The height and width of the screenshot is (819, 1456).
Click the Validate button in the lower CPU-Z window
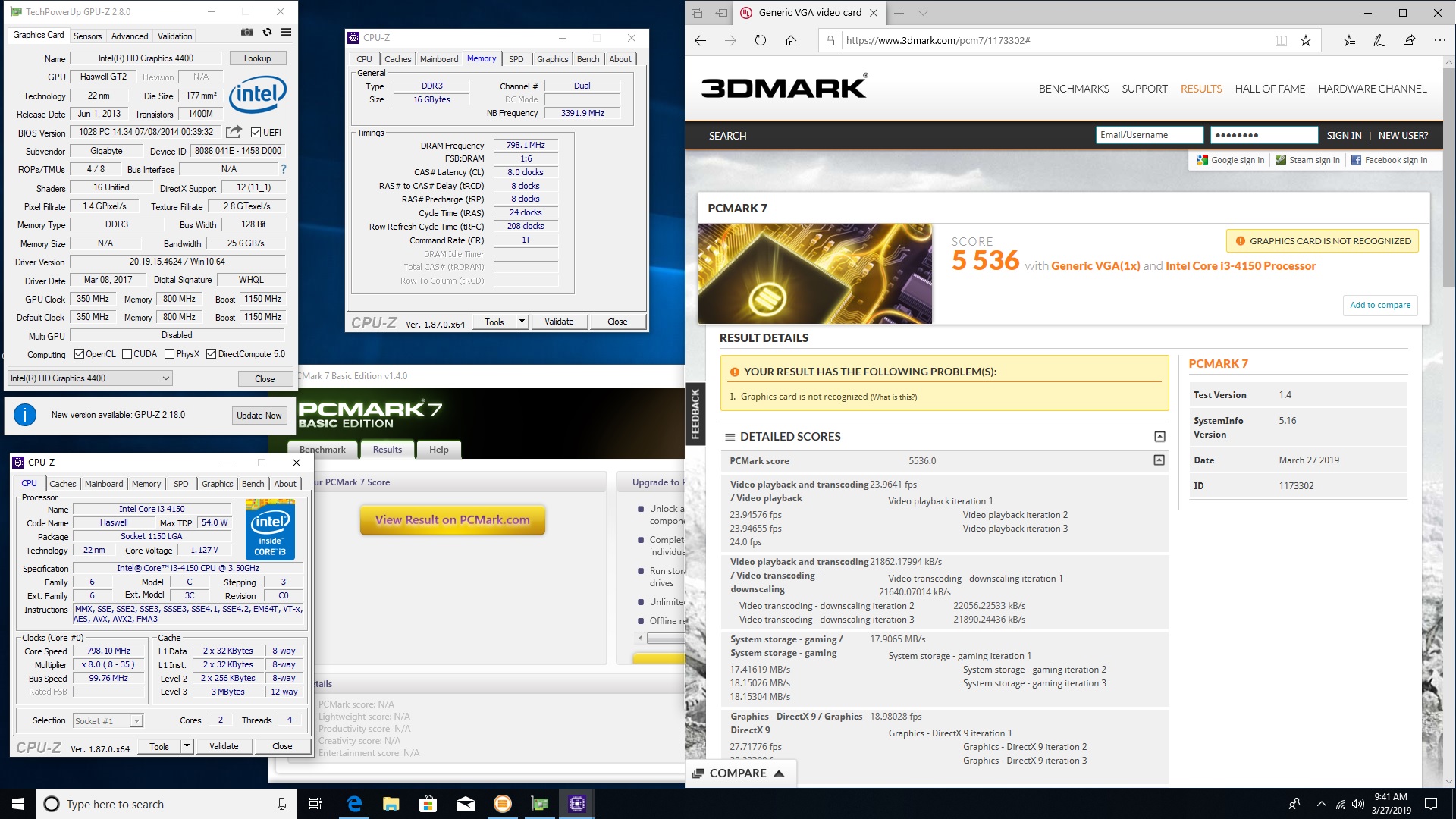(x=224, y=746)
